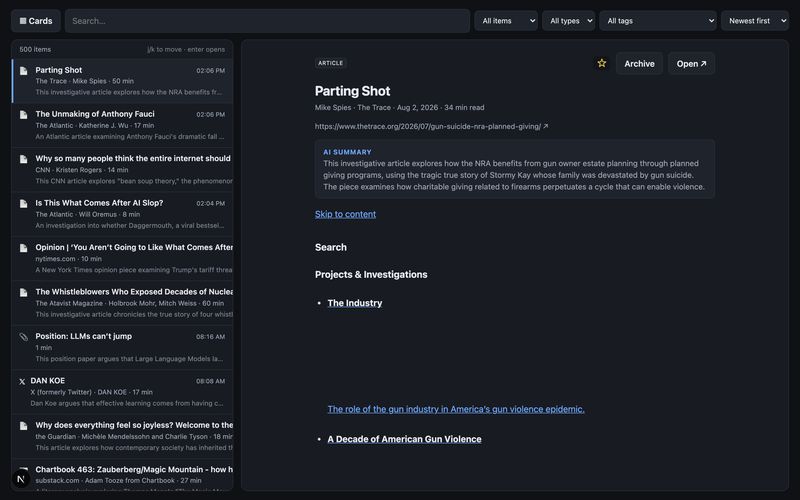
Task: Click document icon beside AI Slop article
Action: tap(23, 204)
